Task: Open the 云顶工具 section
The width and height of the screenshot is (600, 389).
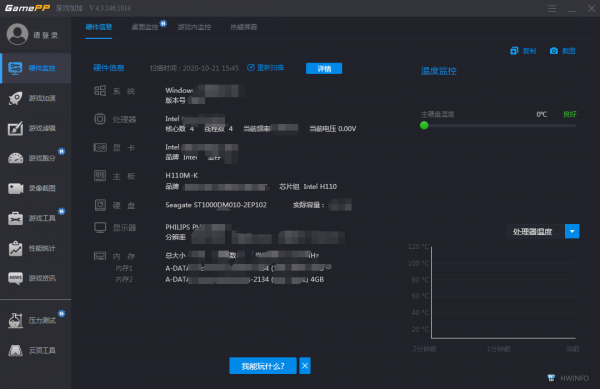Action: point(36,350)
